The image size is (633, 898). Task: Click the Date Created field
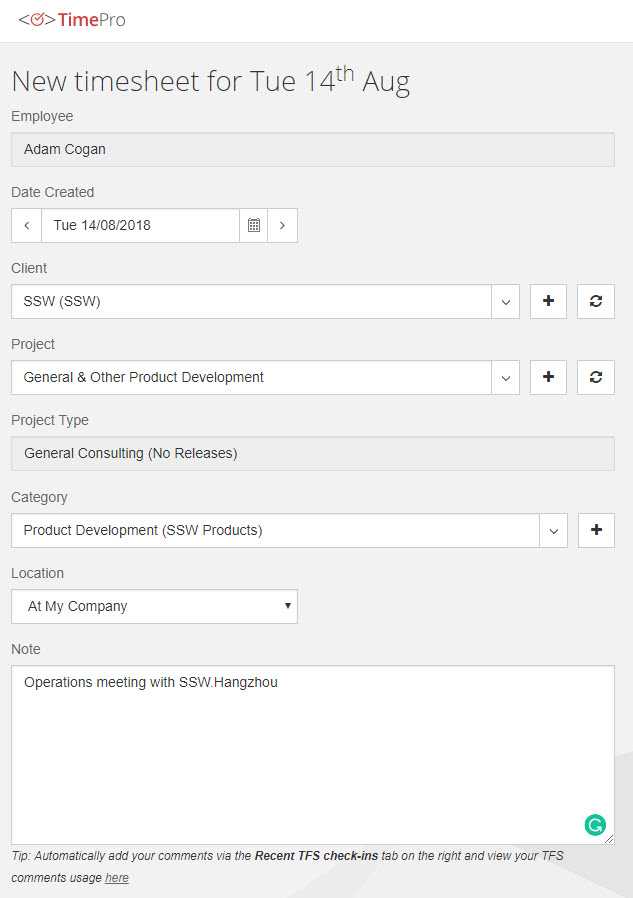140,226
